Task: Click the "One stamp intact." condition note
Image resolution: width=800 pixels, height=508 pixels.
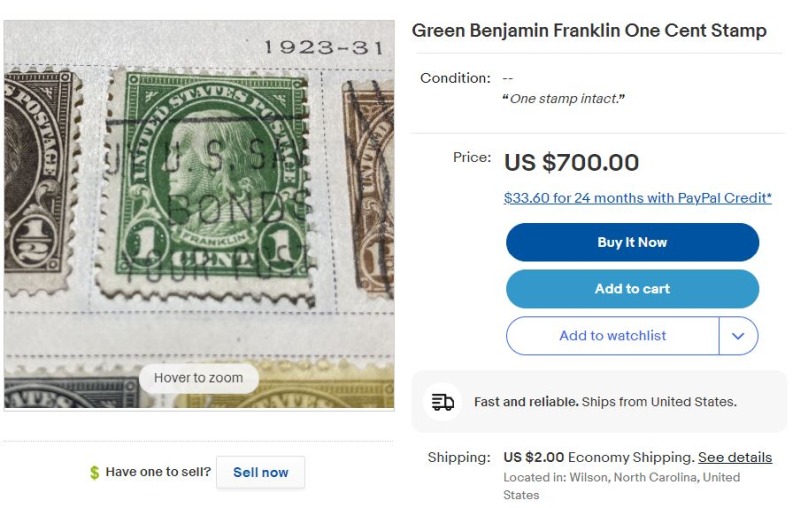Action: (563, 99)
